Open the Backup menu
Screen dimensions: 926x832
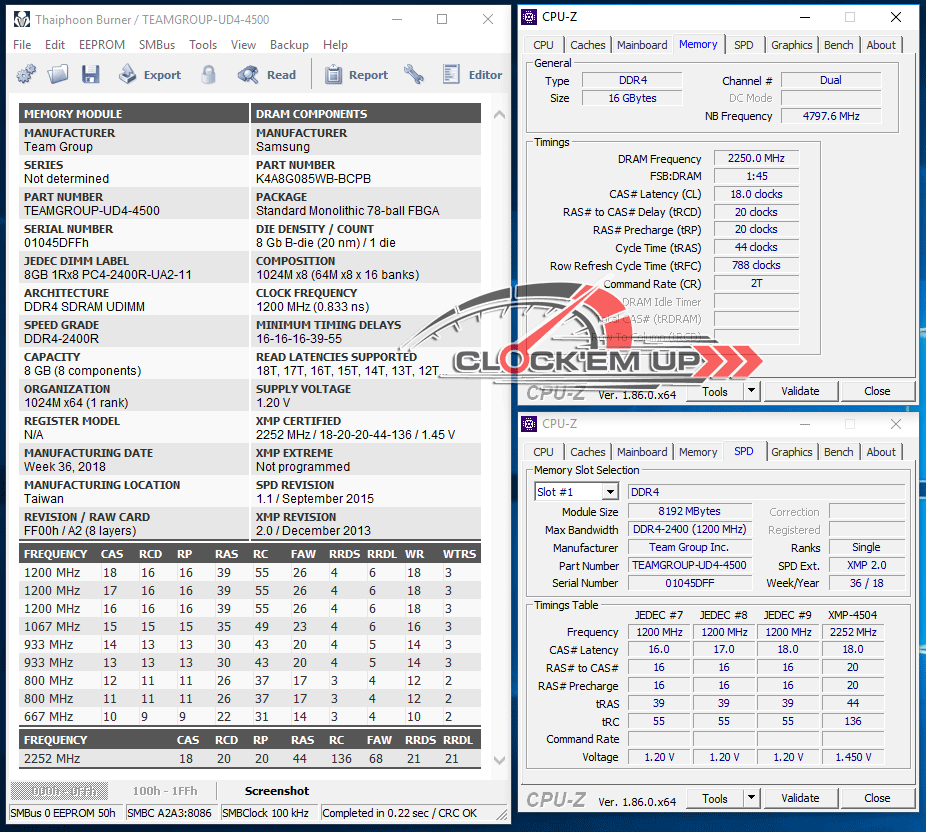(289, 45)
